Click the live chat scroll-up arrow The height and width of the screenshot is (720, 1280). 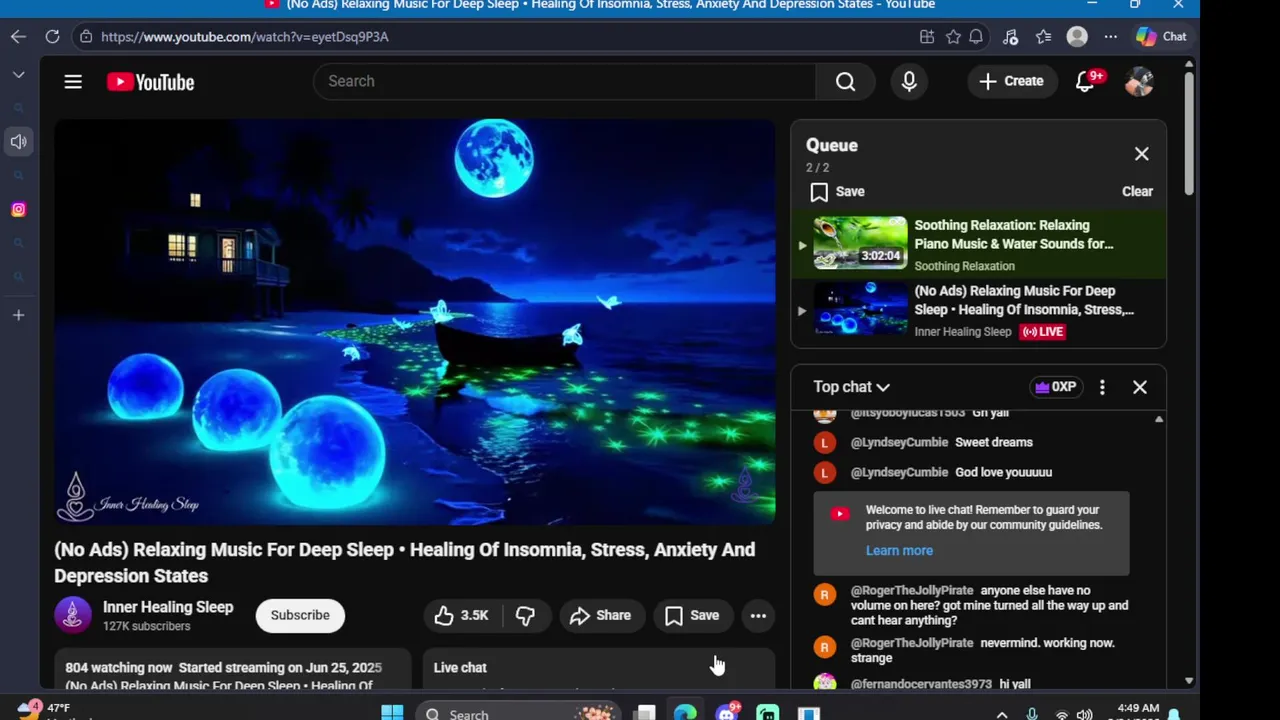click(x=1159, y=419)
